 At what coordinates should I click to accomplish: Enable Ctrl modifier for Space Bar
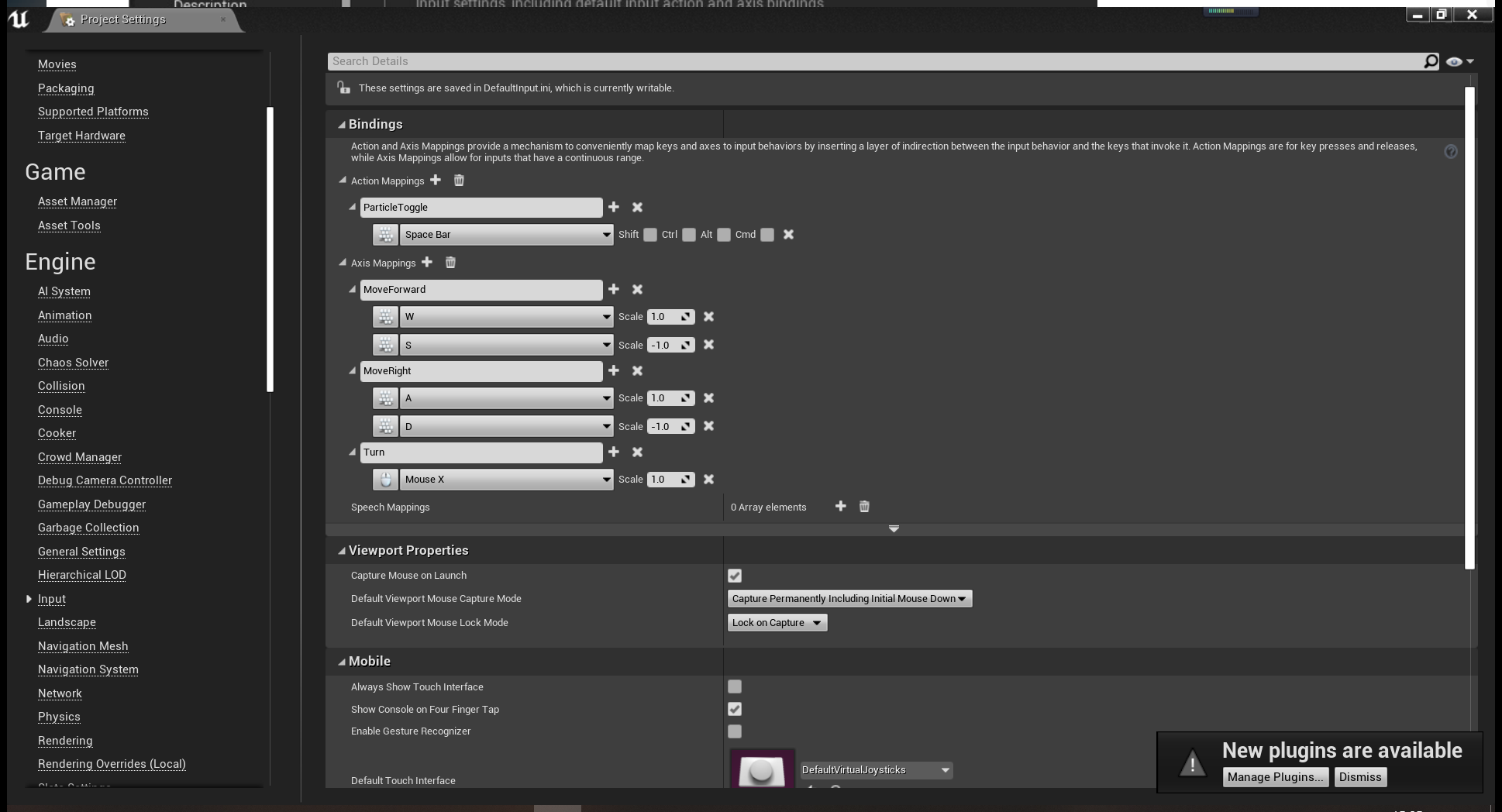tap(689, 235)
